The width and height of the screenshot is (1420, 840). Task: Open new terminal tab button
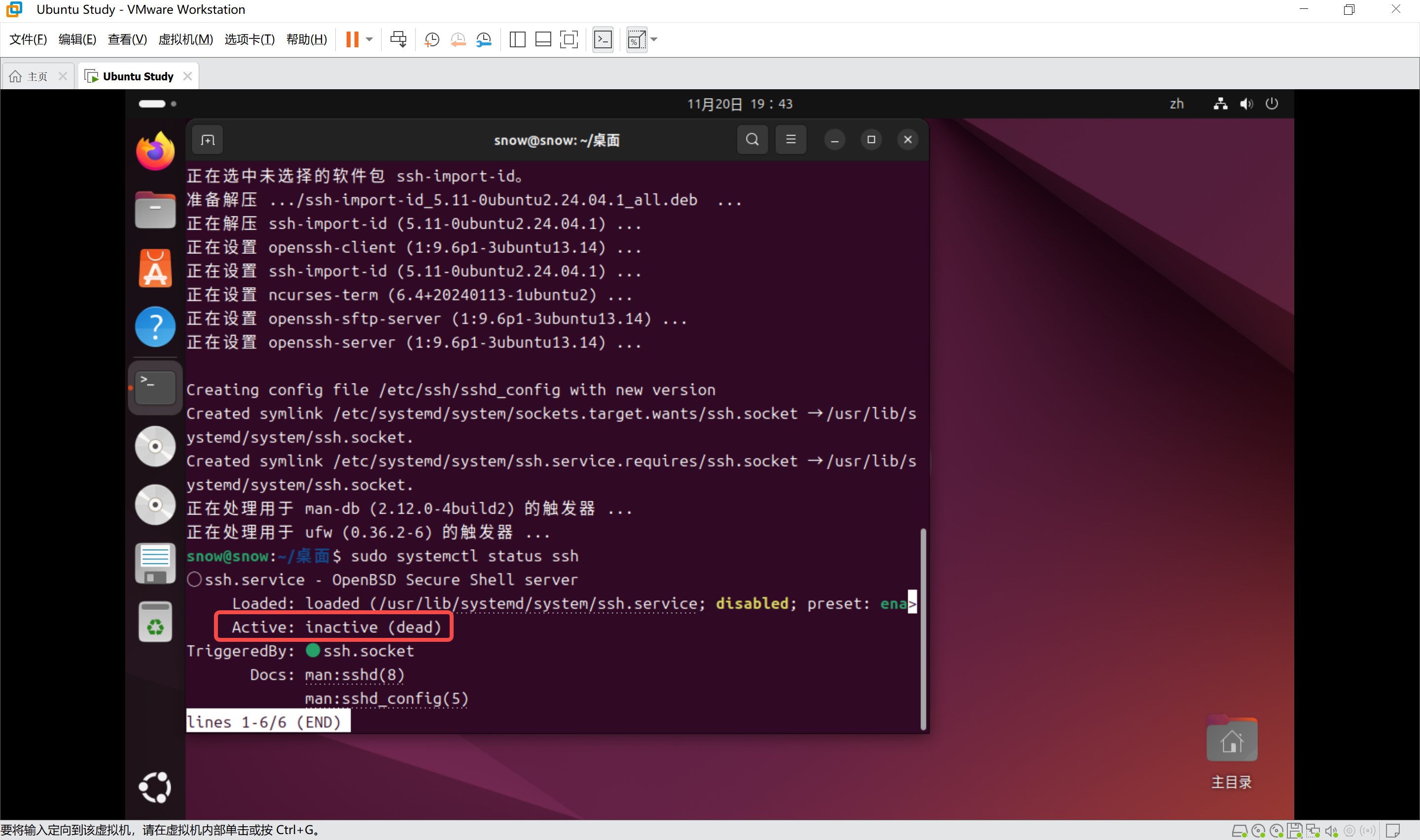click(x=208, y=140)
